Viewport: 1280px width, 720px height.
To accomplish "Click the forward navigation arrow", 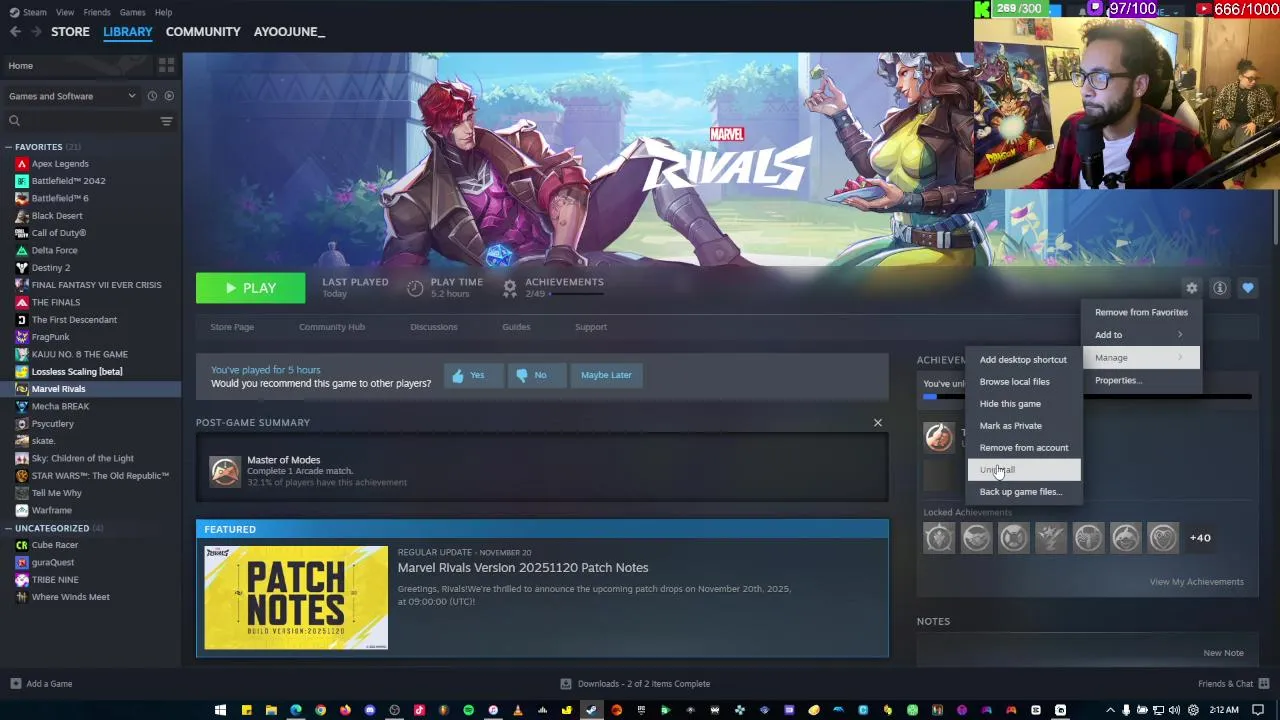I will 36,32.
